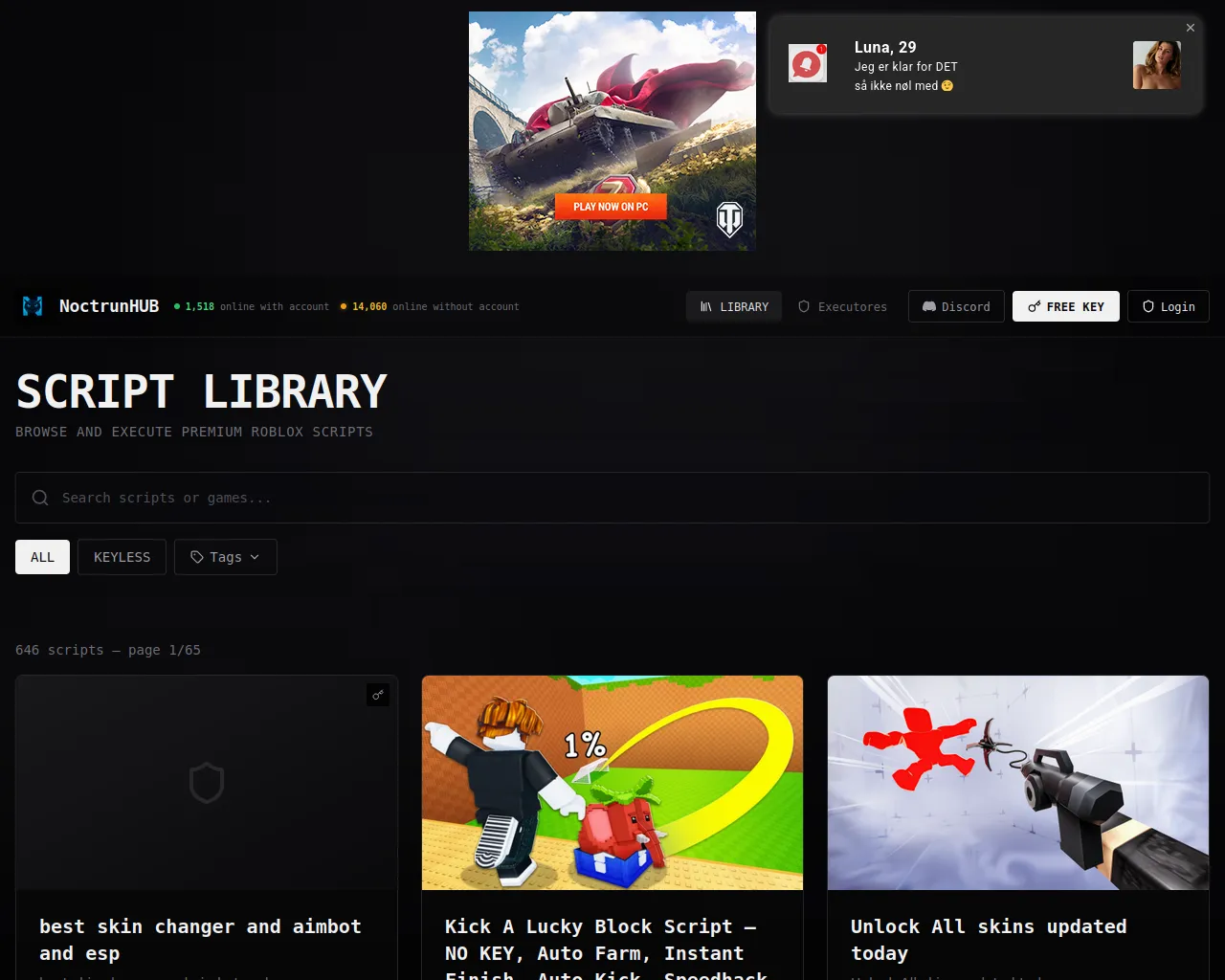The width and height of the screenshot is (1225, 980).
Task: Open the Unlock All skins thumbnail
Action: (x=1018, y=783)
